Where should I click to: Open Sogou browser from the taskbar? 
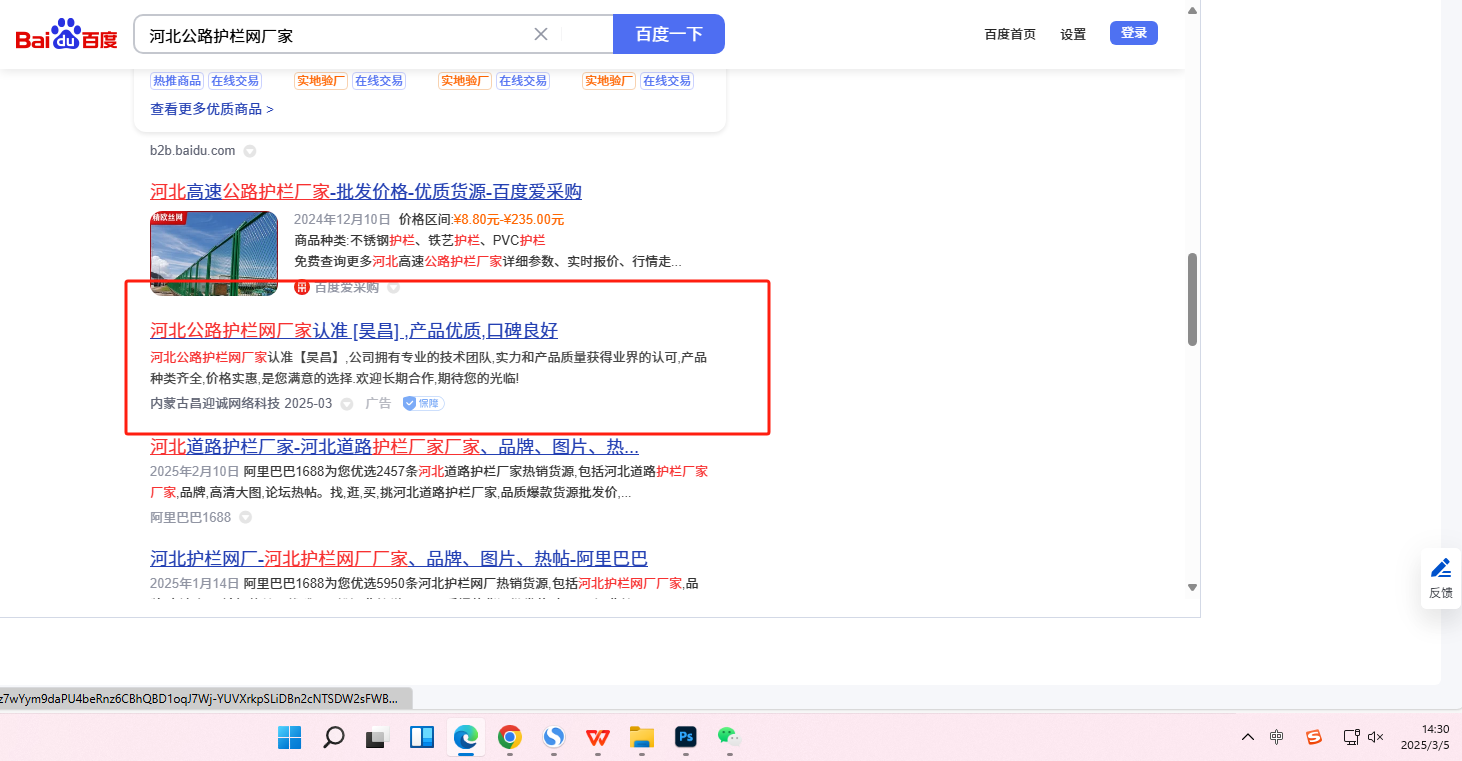tap(554, 738)
